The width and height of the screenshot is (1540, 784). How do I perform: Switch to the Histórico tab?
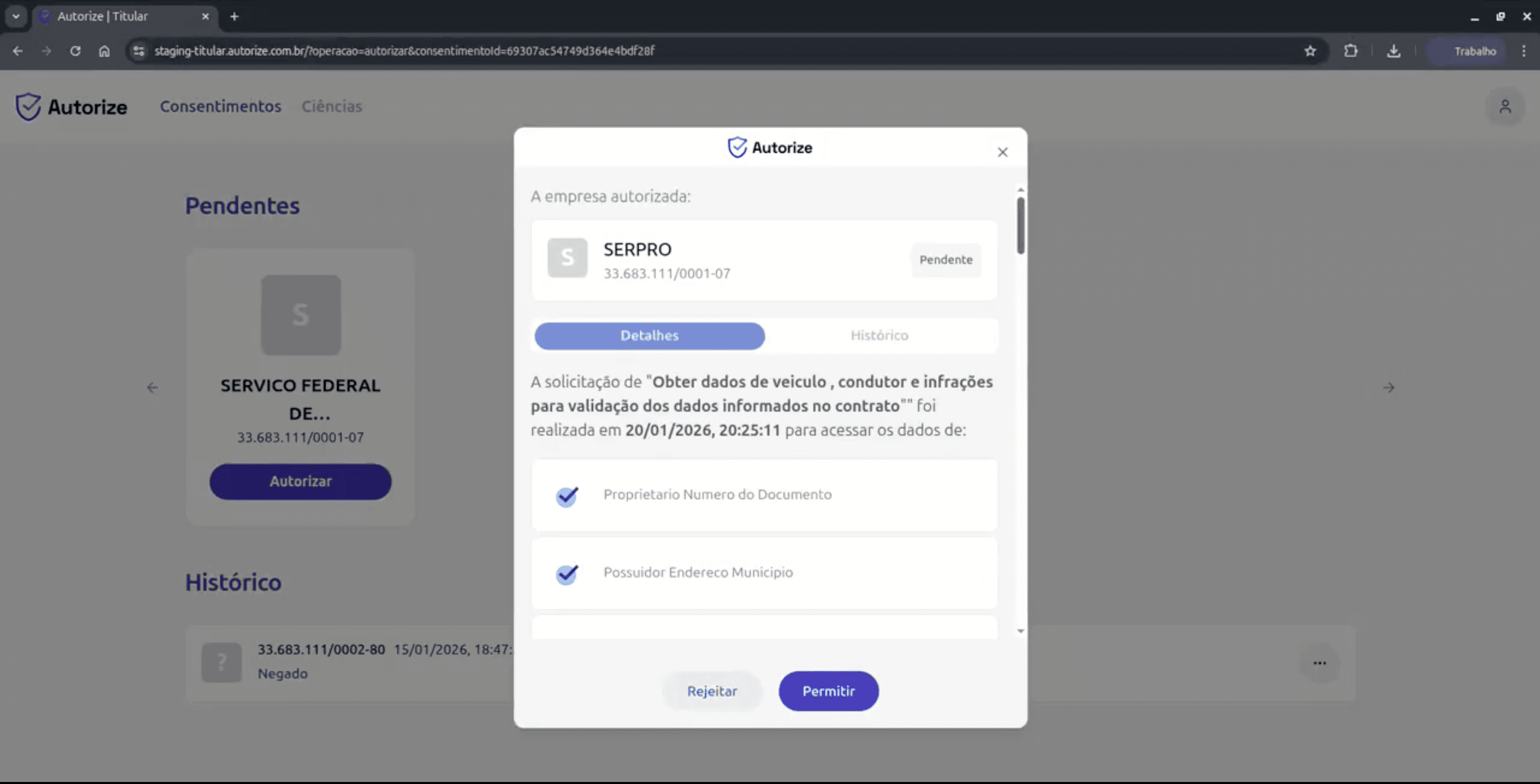(879, 335)
